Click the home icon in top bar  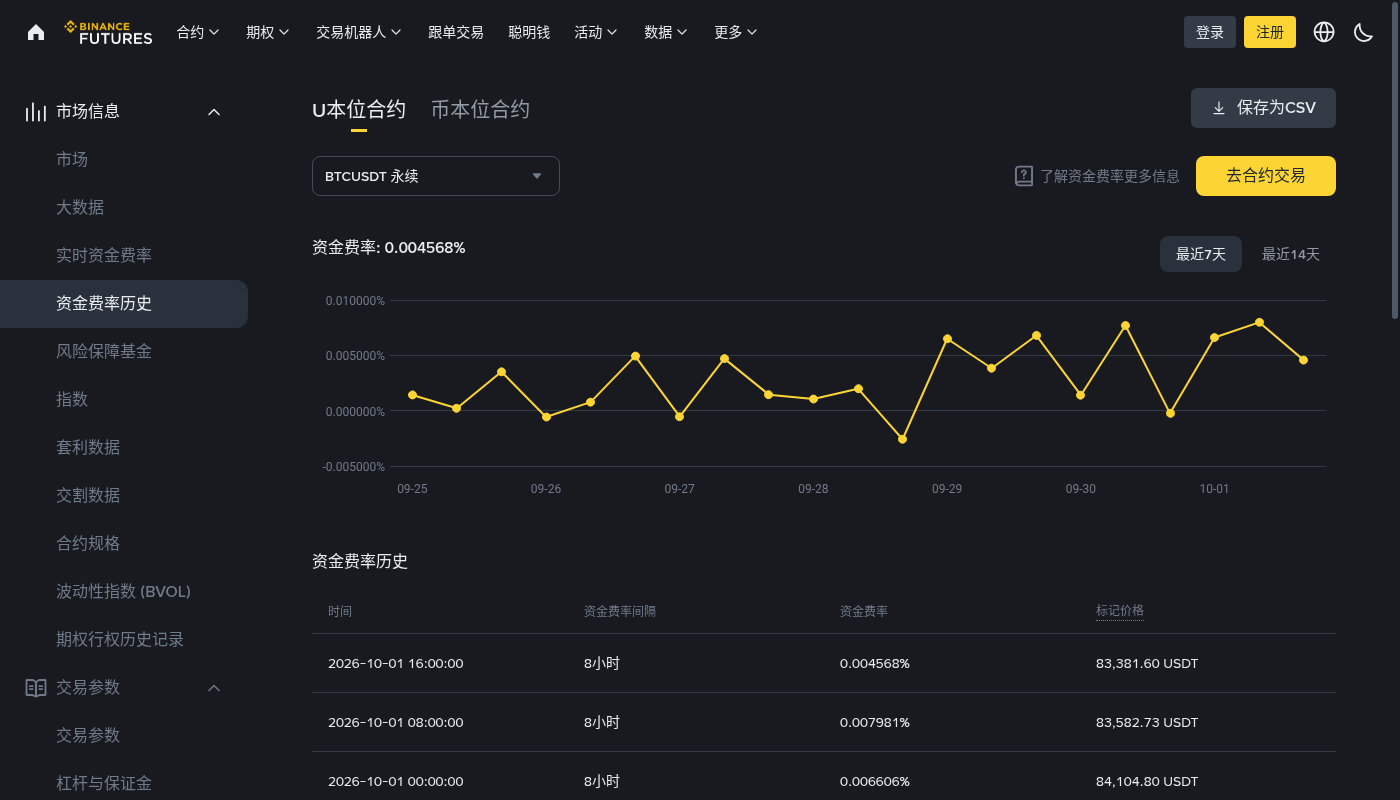(x=36, y=32)
